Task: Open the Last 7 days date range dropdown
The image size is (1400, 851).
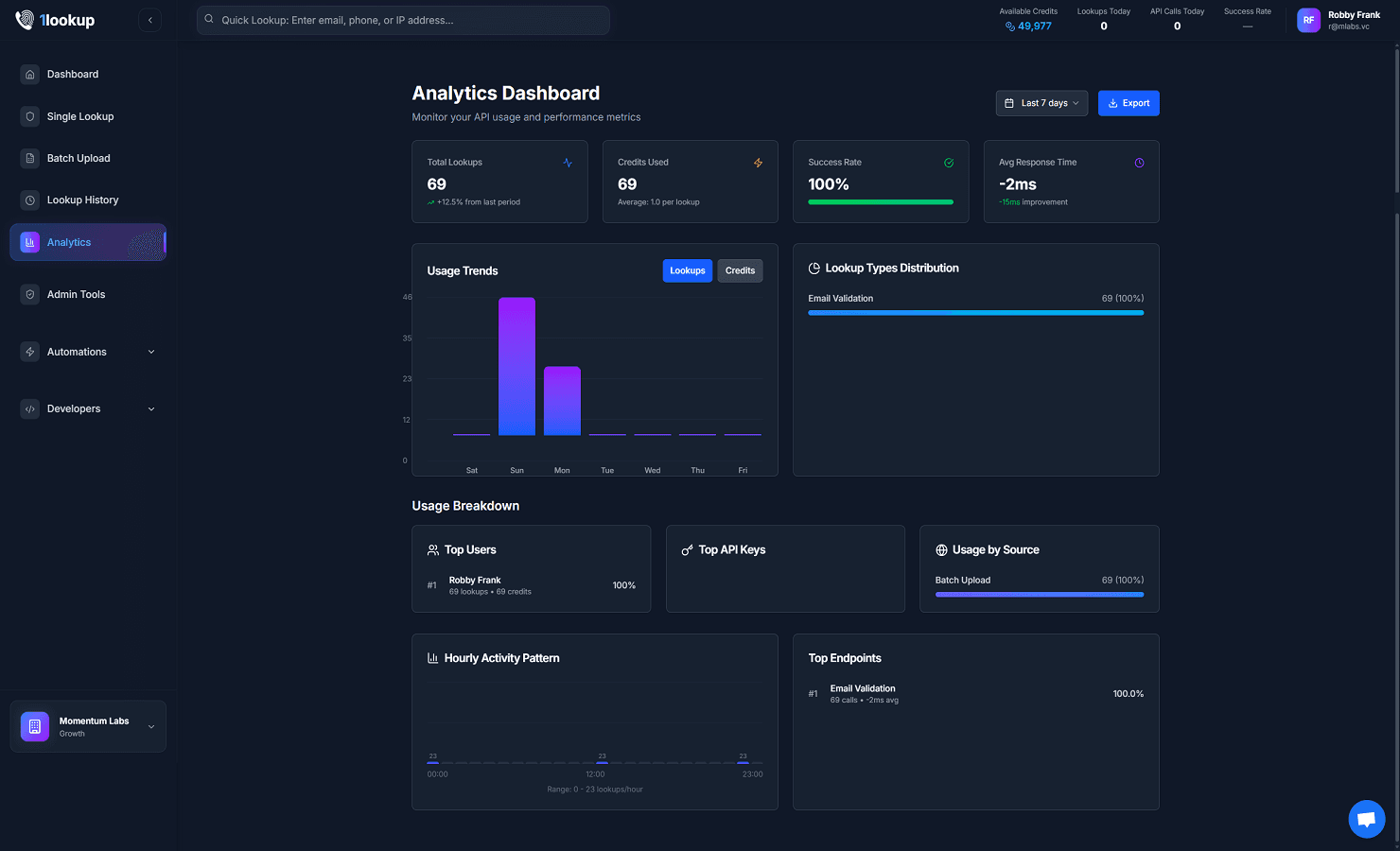Action: point(1041,103)
